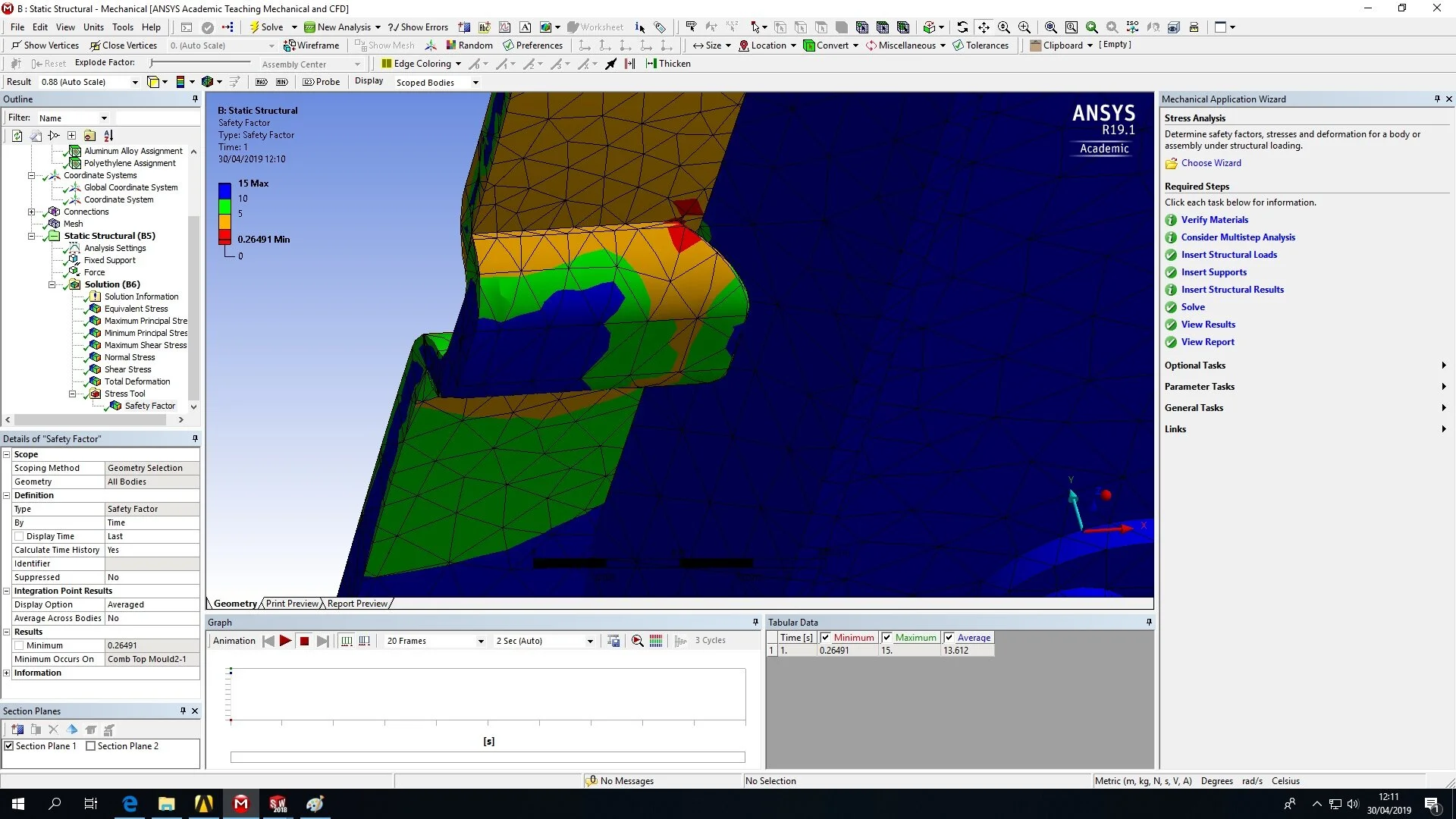Open SolidWorks from the taskbar
Screen dimensions: 1456x819
tap(278, 804)
